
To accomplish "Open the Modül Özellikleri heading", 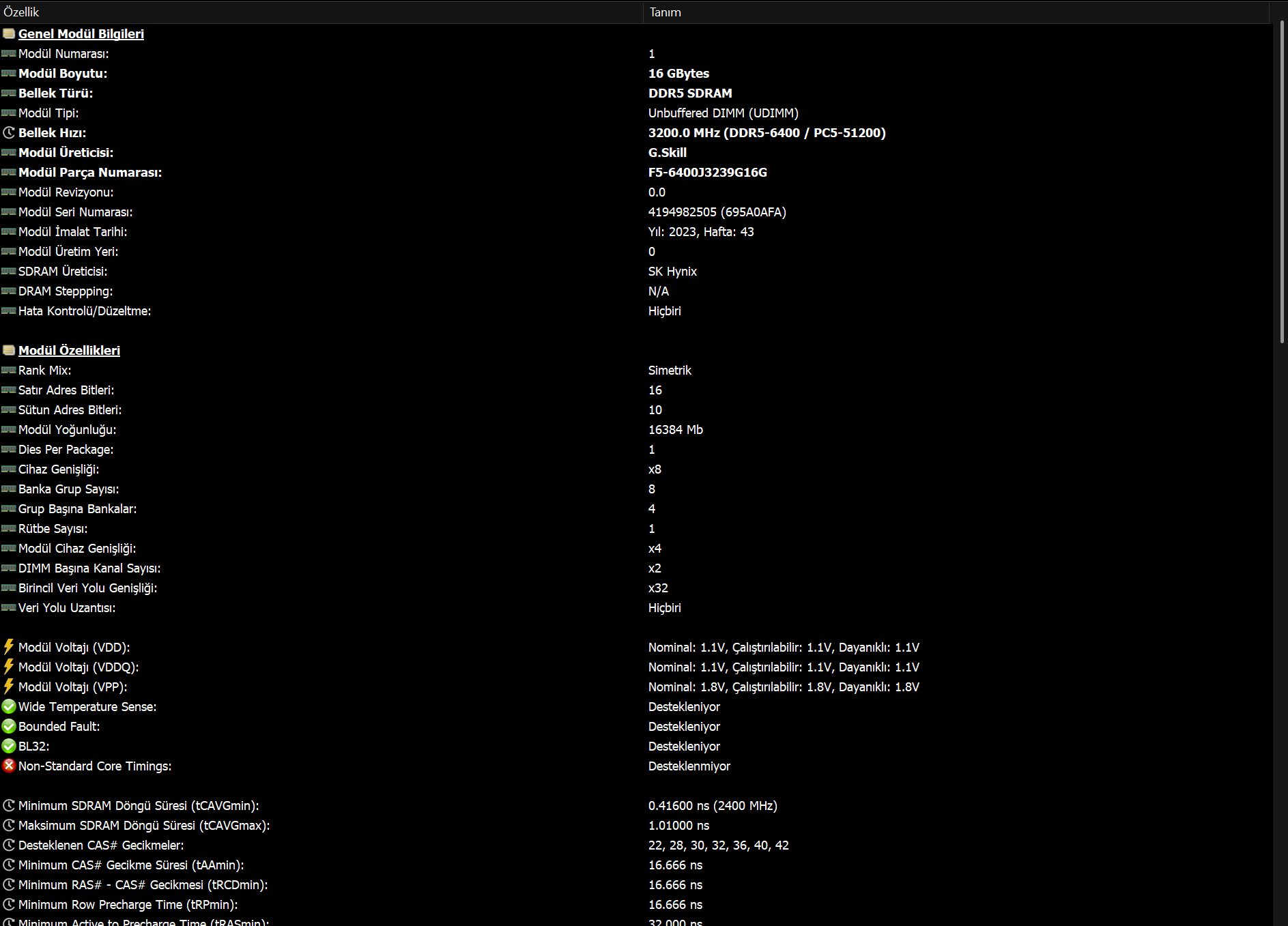I will point(69,350).
